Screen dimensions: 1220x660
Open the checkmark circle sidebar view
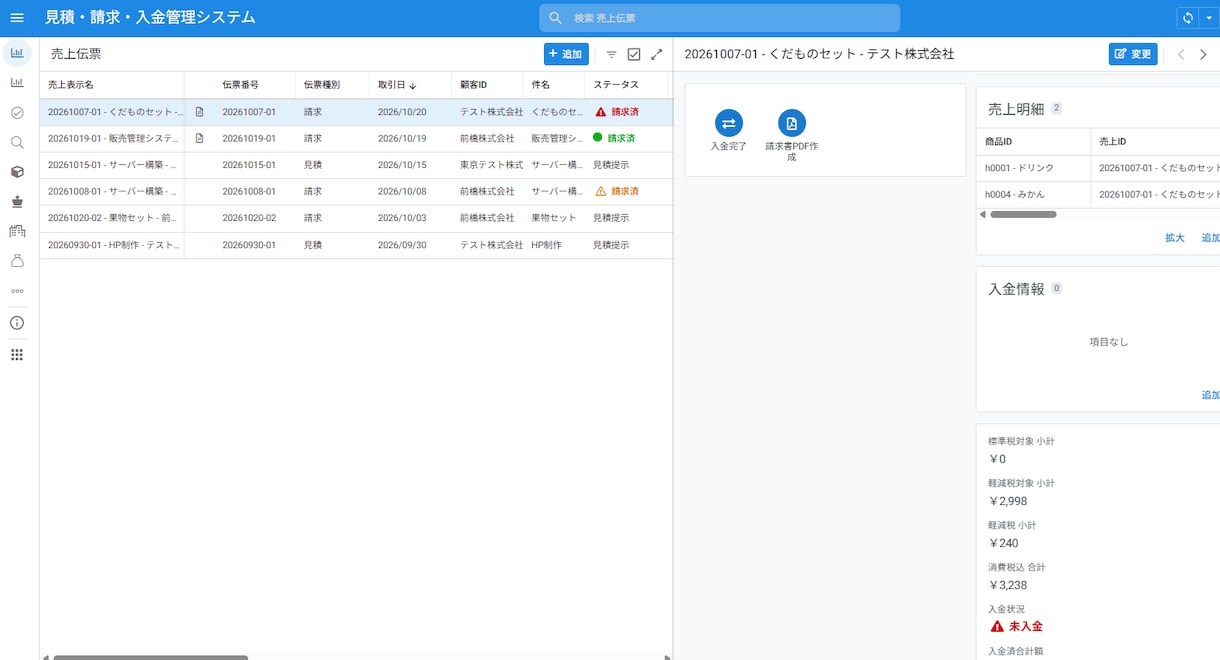(x=17, y=113)
